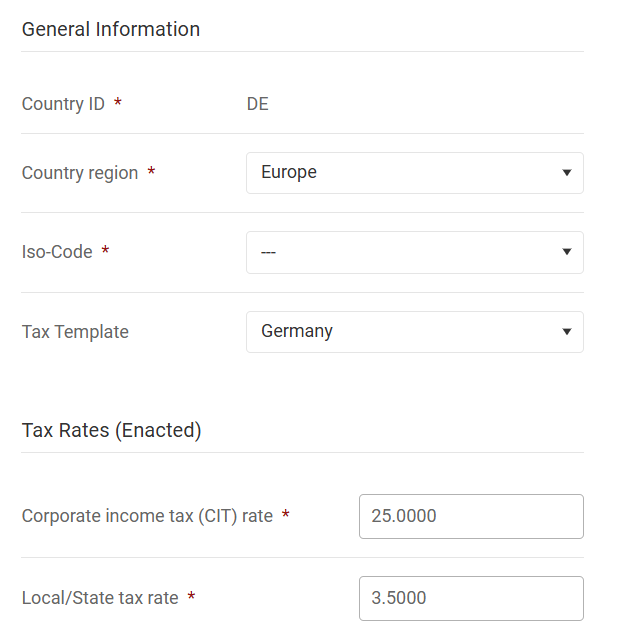Click the General Information section heading

pos(111,29)
